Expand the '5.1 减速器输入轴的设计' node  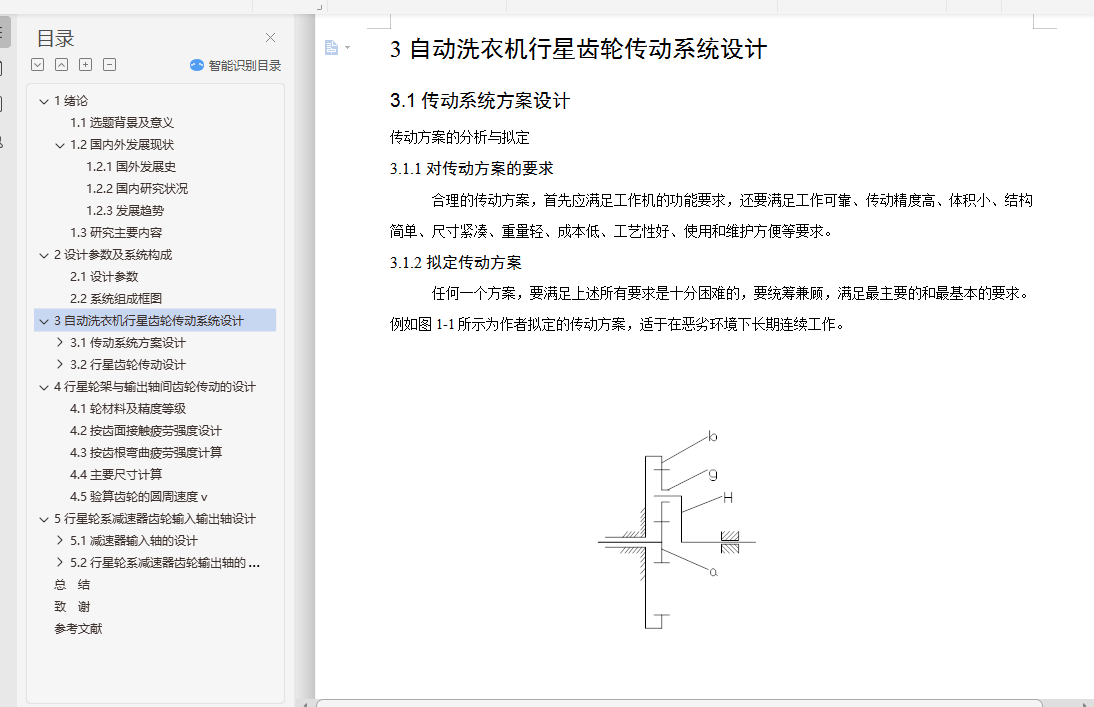click(60, 540)
